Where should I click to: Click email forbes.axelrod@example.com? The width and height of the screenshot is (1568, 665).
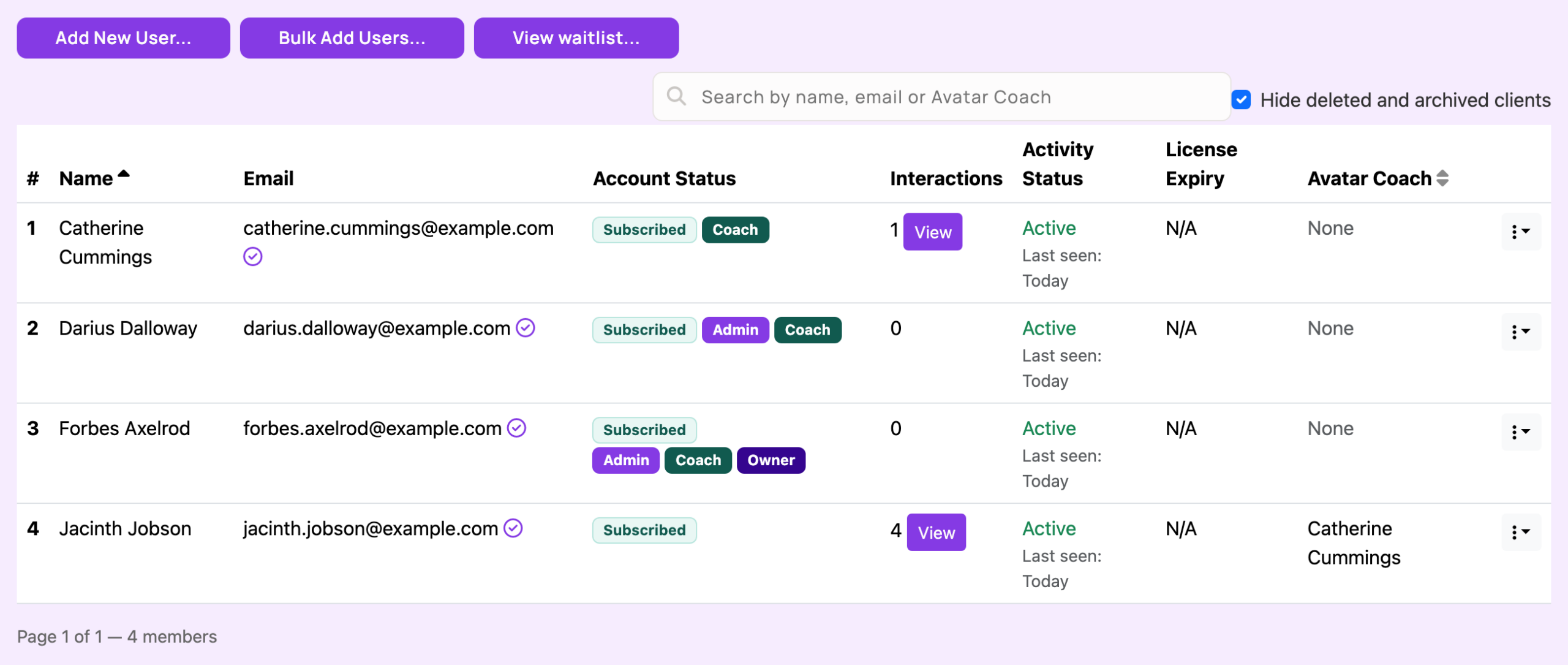[x=372, y=428]
